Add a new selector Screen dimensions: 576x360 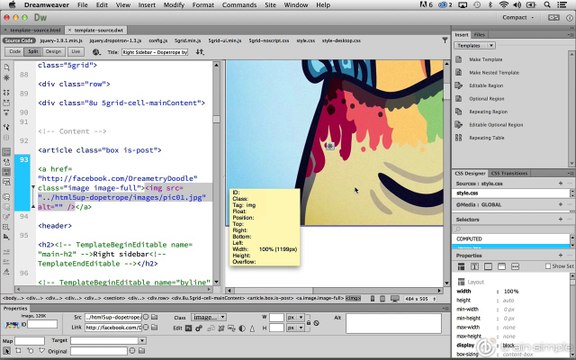pyautogui.click(x=561, y=219)
